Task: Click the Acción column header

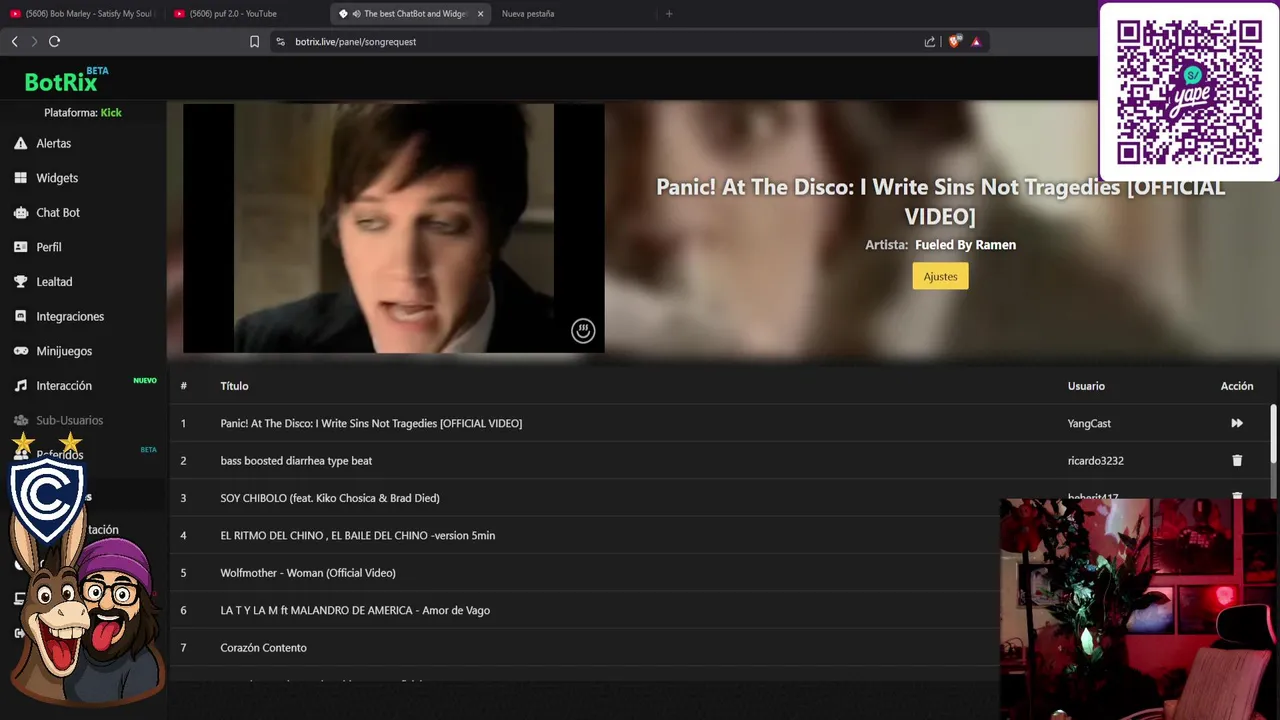Action: [1237, 386]
